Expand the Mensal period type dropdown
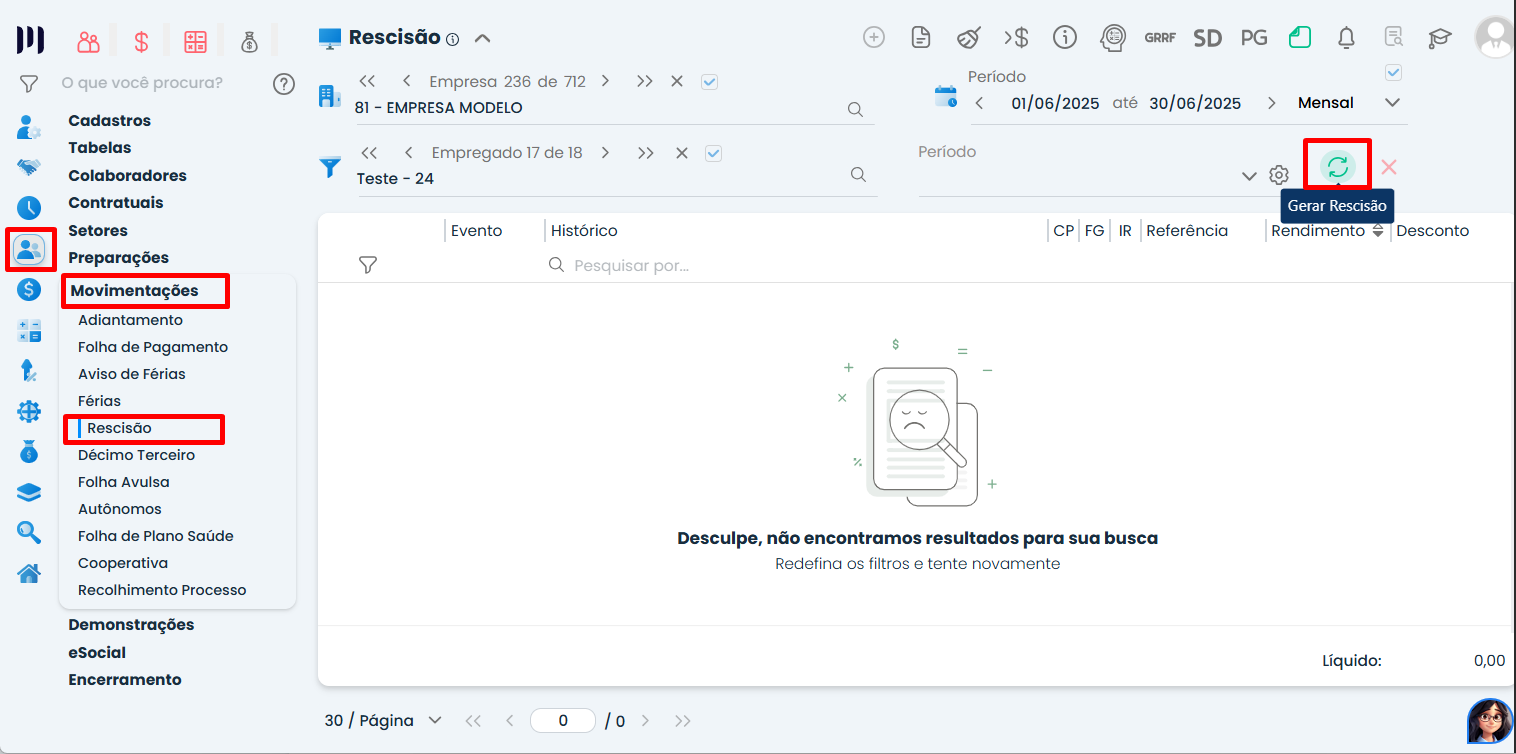Screen dimensions: 1516x754 [1392, 103]
